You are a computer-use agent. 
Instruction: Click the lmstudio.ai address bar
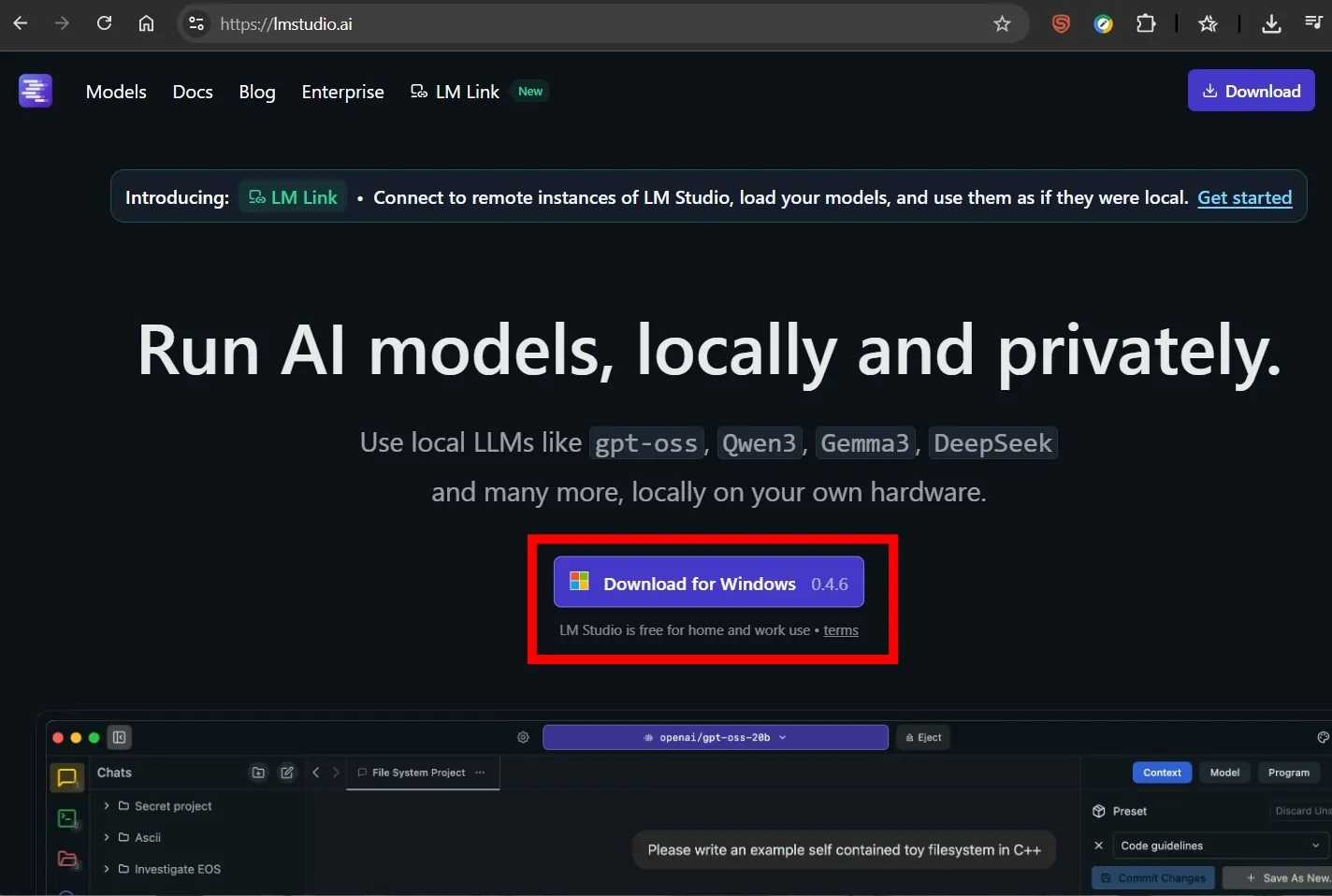click(x=599, y=24)
